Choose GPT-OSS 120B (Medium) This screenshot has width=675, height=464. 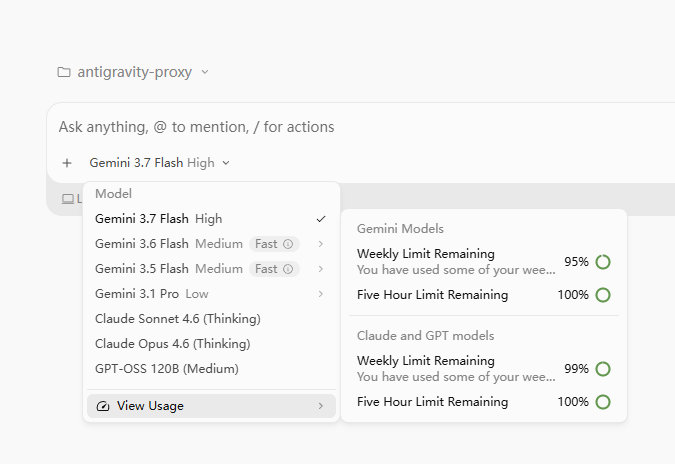(211, 369)
